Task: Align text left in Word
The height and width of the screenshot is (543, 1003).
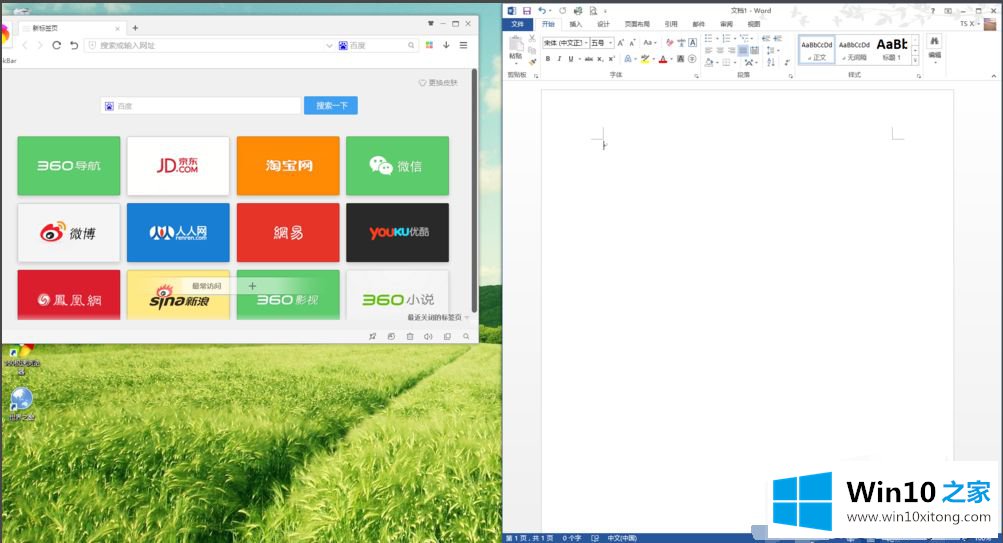Action: tap(708, 51)
